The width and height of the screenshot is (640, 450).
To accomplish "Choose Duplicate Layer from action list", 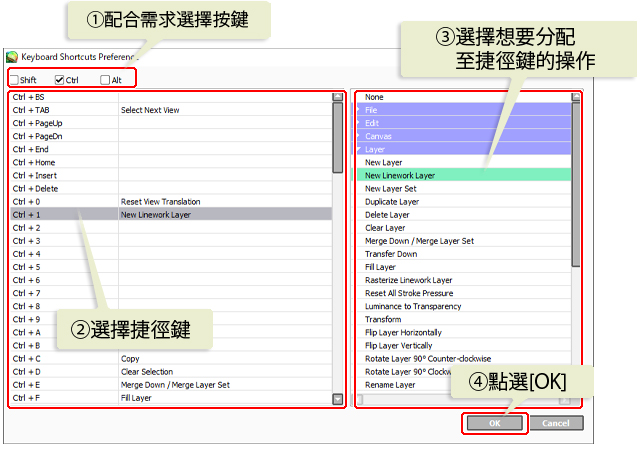I will [392, 201].
